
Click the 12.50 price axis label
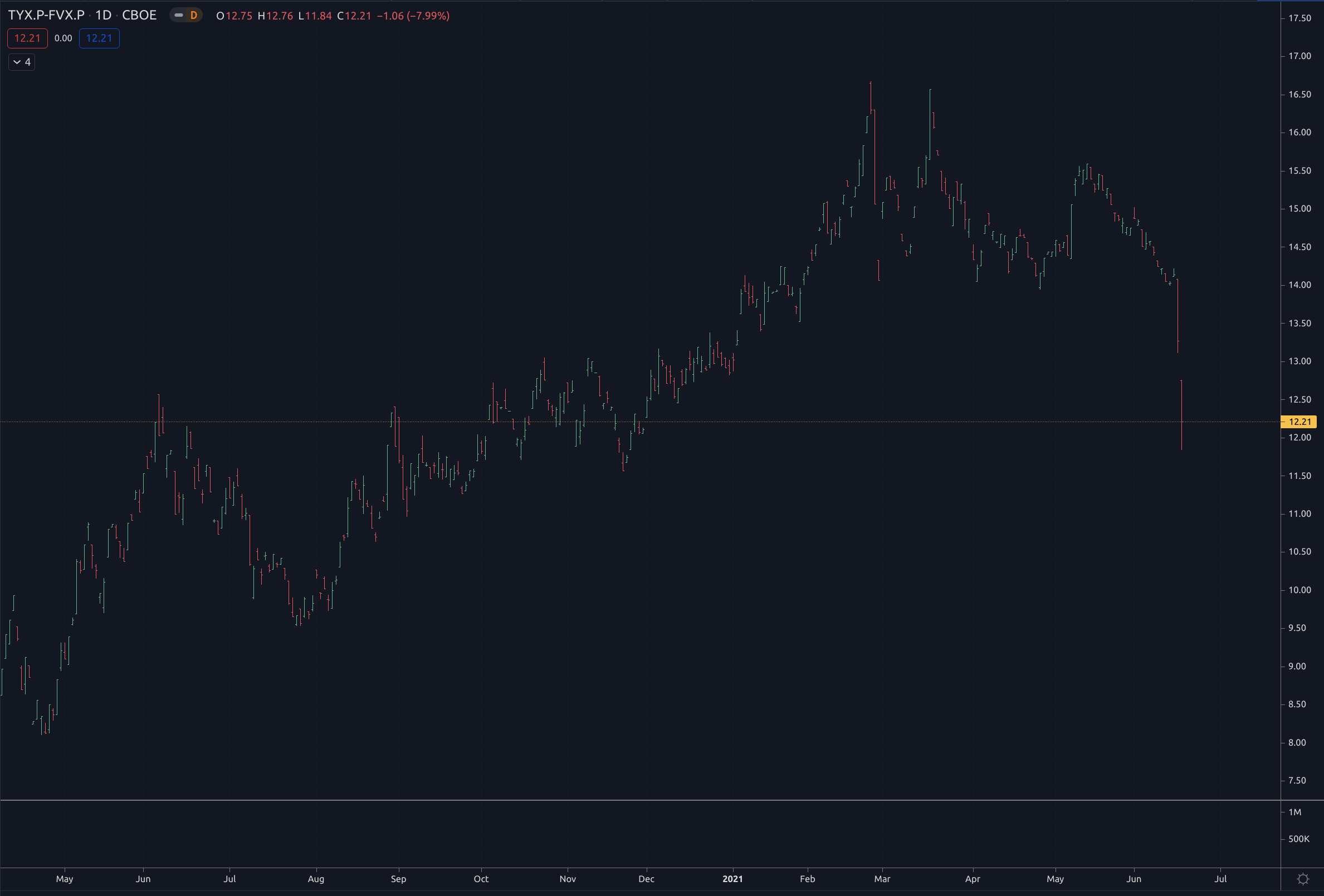pyautogui.click(x=1299, y=400)
